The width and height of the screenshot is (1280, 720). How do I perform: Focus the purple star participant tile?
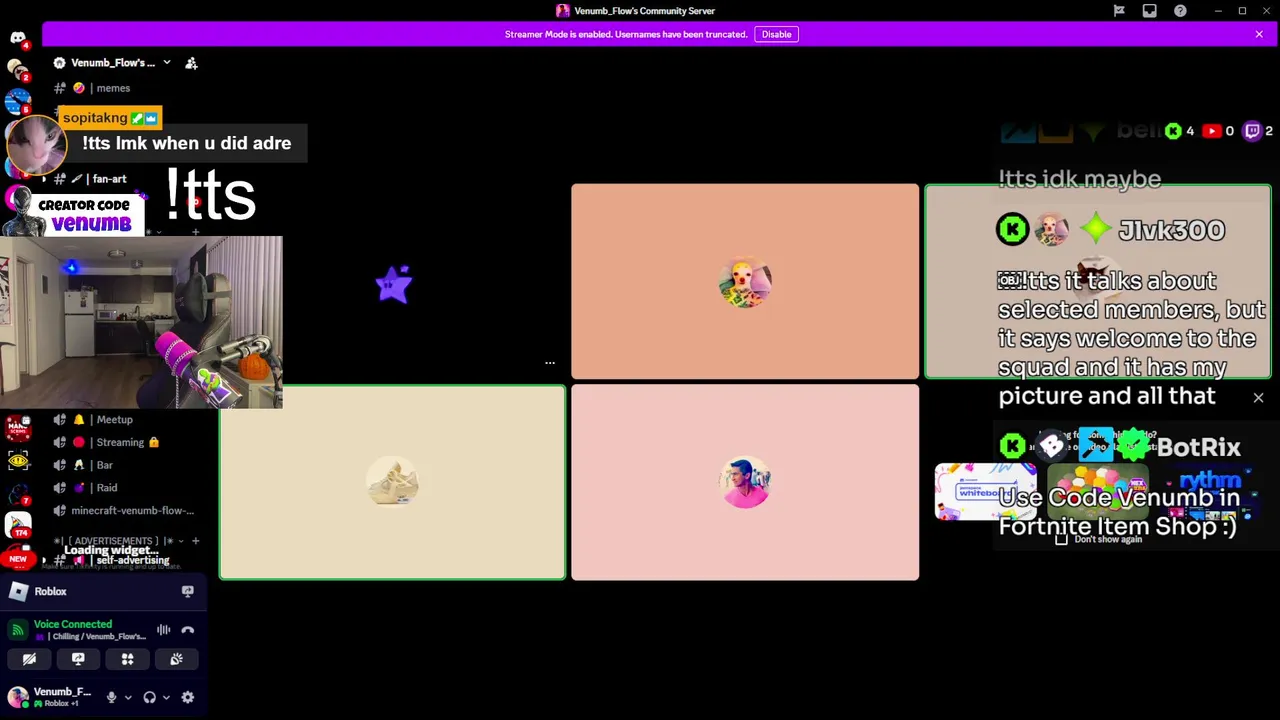coord(393,283)
